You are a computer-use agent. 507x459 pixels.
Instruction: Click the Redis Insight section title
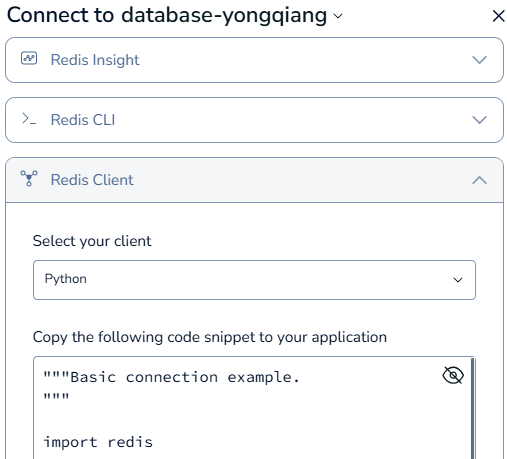pos(95,60)
